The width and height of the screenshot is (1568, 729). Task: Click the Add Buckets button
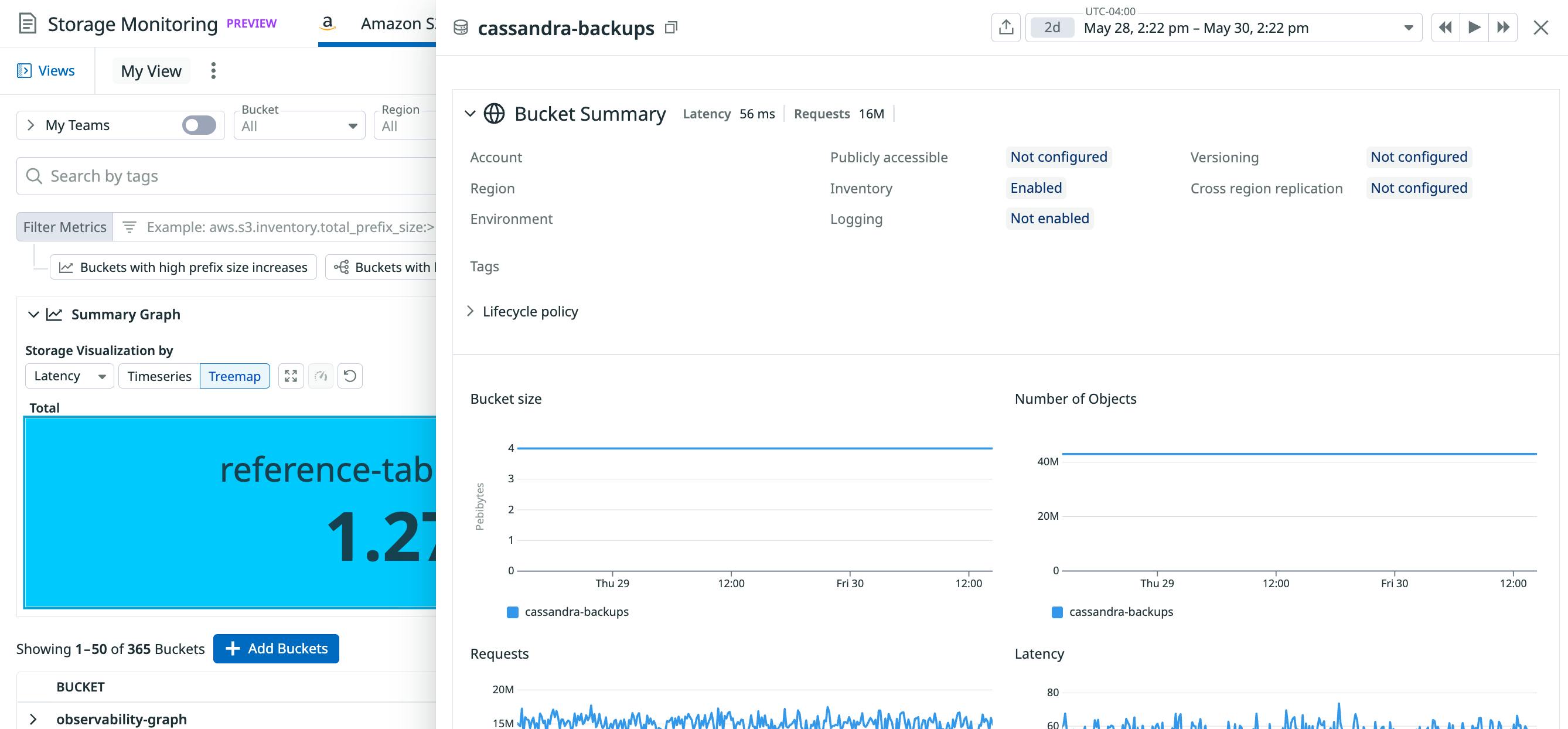tap(276, 649)
